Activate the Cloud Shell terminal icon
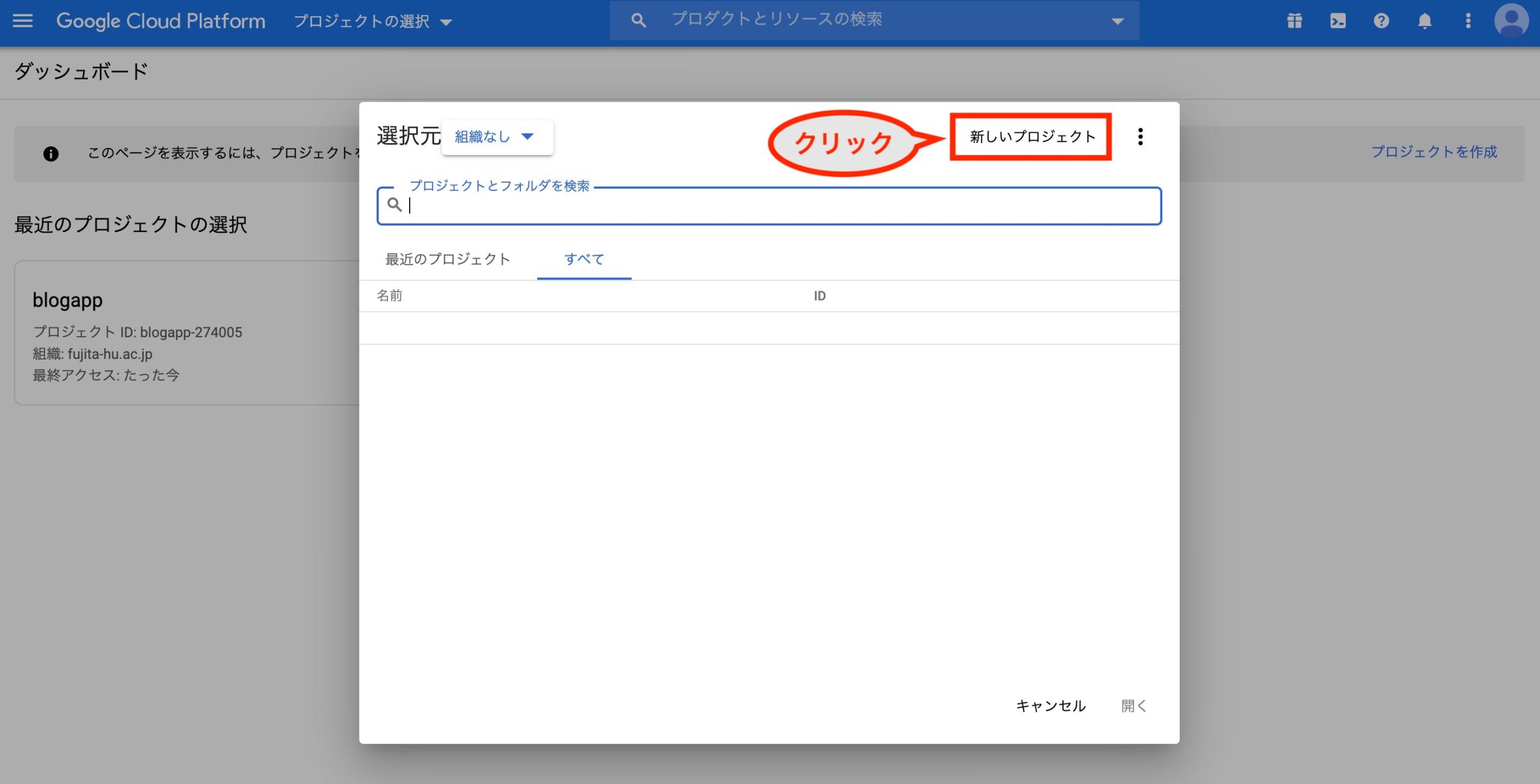Screen dimensions: 1540x784 (x=1338, y=21)
